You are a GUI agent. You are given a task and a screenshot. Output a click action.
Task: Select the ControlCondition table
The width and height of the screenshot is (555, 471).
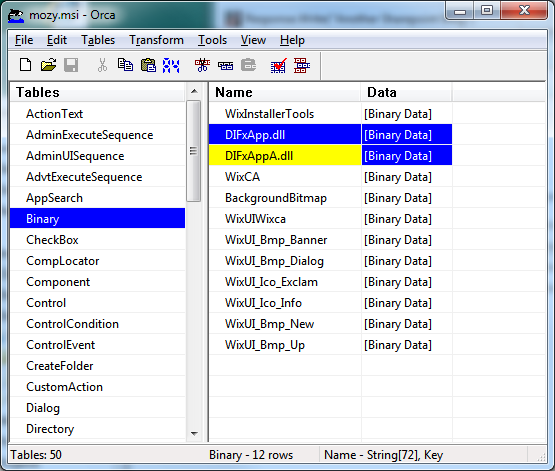tap(97, 324)
